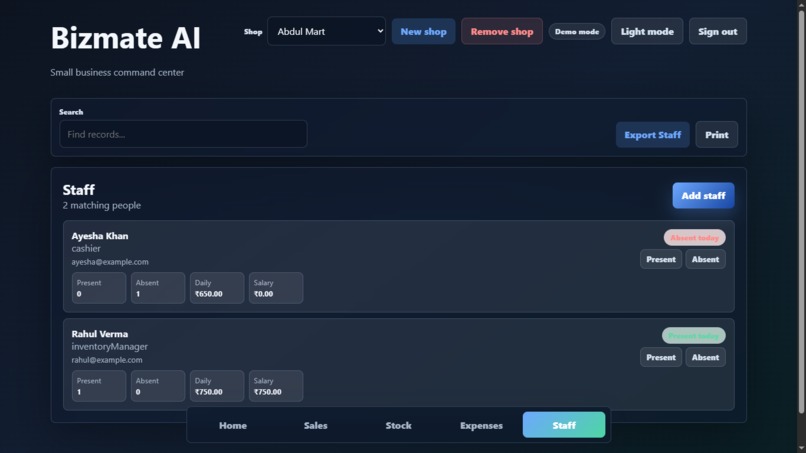Print the staff records
The image size is (806, 453).
[717, 135]
